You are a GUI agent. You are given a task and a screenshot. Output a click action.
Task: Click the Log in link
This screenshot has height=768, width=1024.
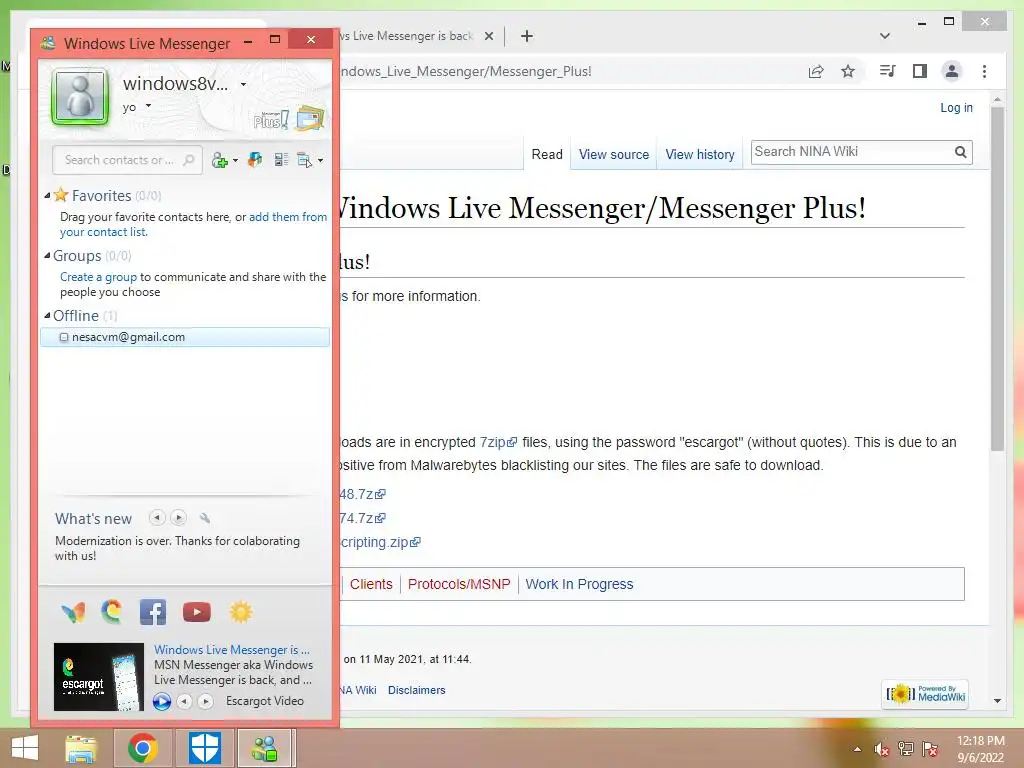[956, 108]
